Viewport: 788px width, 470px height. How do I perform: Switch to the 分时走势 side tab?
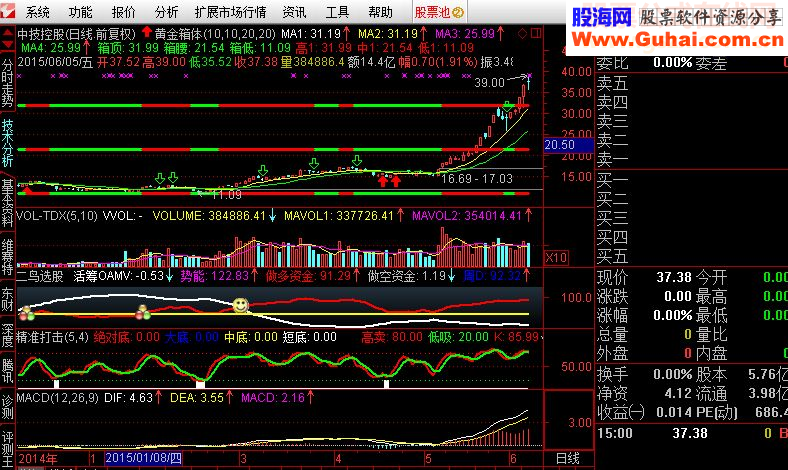pyautogui.click(x=7, y=83)
